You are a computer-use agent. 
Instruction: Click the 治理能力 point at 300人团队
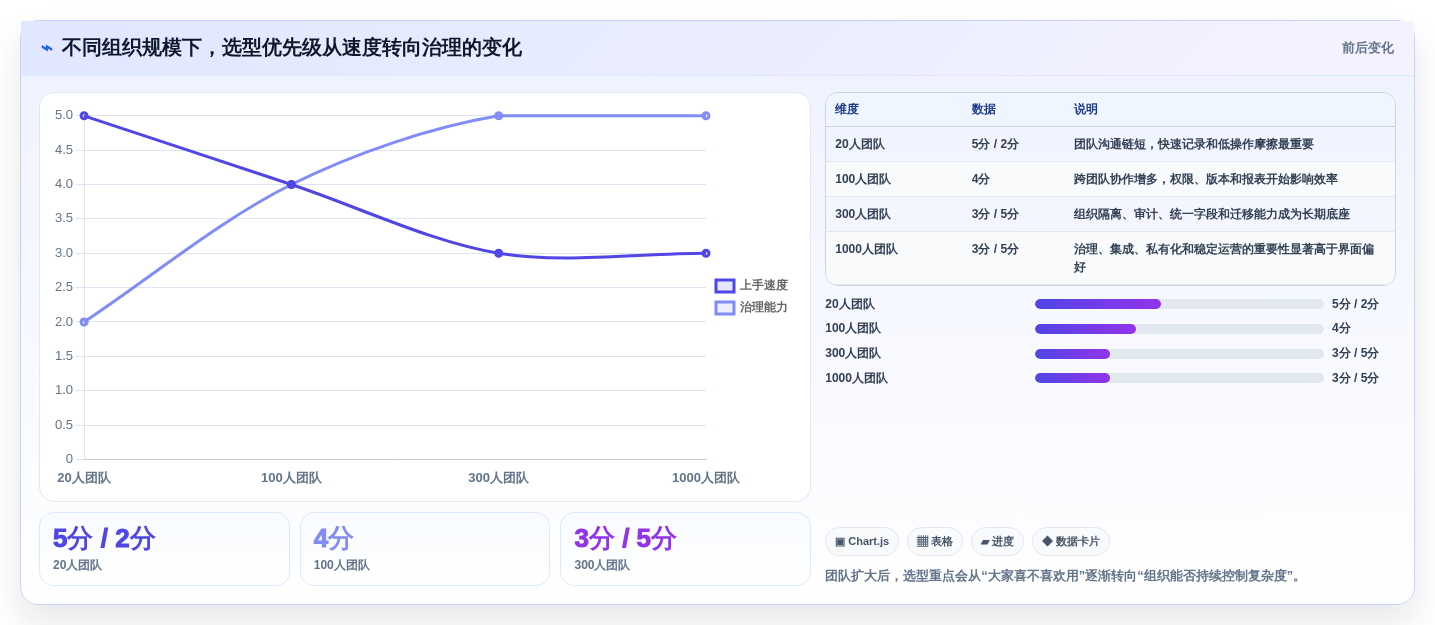point(499,116)
